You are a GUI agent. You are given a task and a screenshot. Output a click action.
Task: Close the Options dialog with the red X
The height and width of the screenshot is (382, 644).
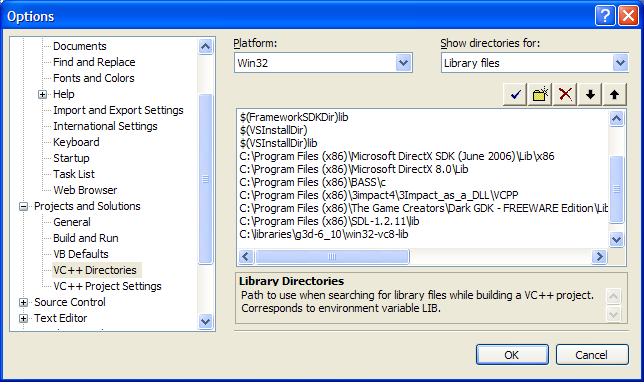(628, 16)
